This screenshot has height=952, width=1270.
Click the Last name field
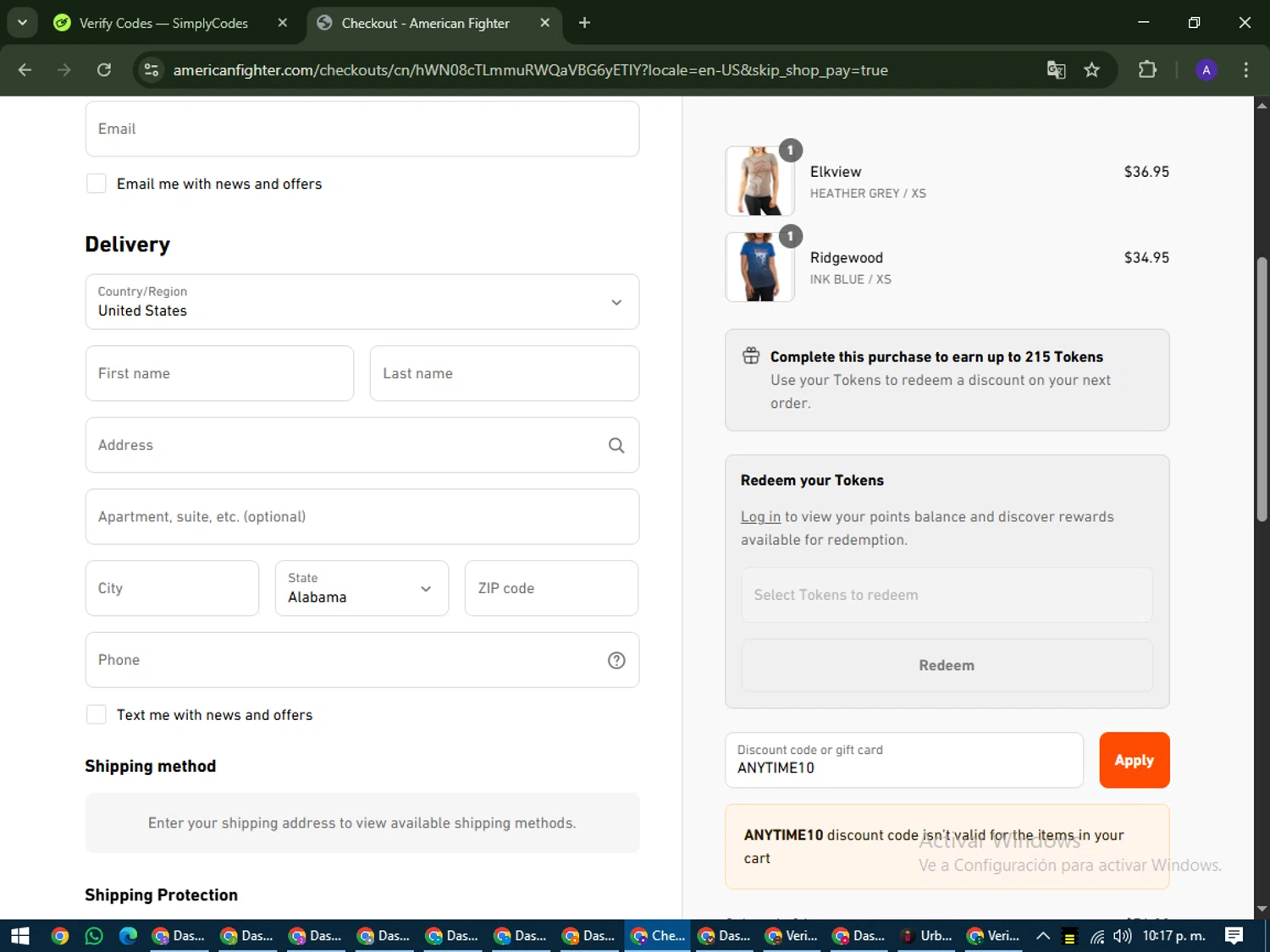[x=505, y=373]
